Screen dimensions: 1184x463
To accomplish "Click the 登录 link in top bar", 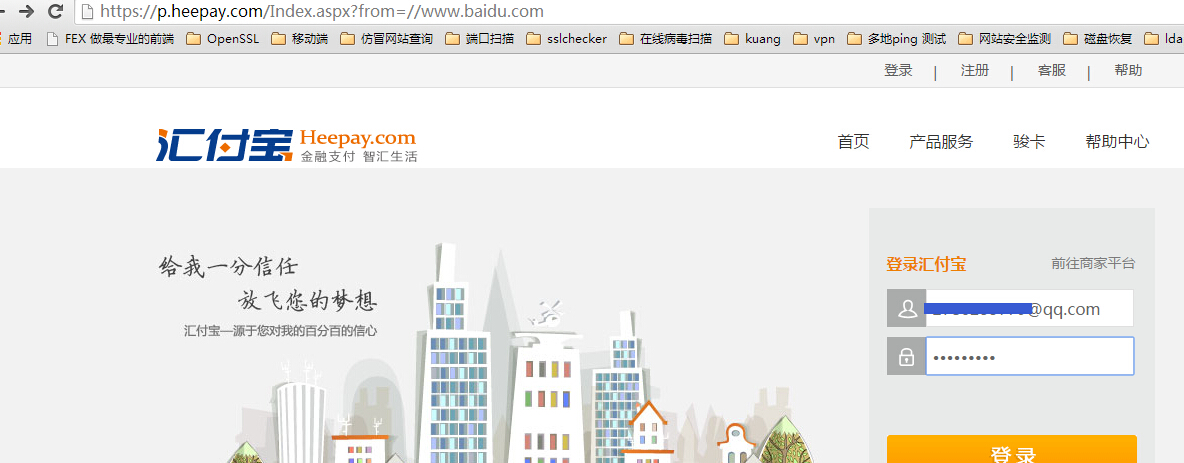I will pyautogui.click(x=899, y=71).
